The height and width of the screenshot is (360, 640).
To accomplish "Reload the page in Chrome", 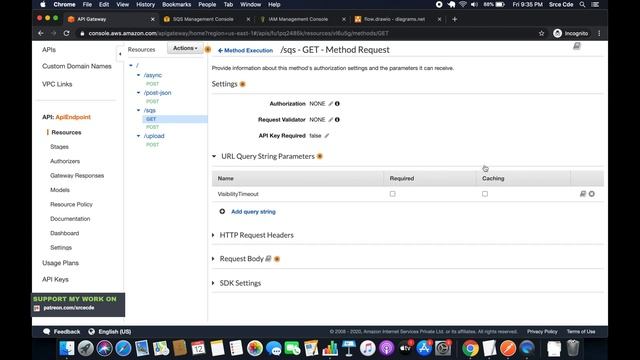I will click(66, 33).
